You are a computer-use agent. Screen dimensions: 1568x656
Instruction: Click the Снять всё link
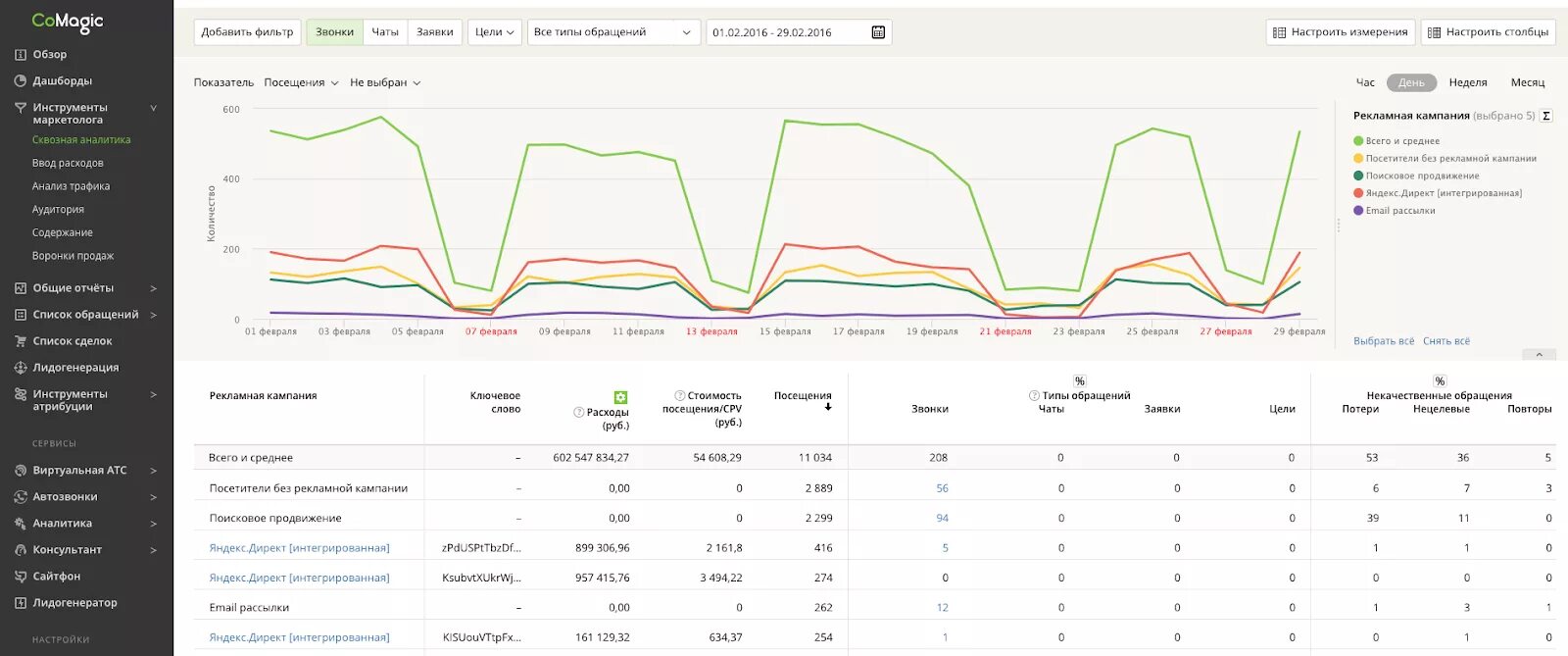pyautogui.click(x=1446, y=341)
